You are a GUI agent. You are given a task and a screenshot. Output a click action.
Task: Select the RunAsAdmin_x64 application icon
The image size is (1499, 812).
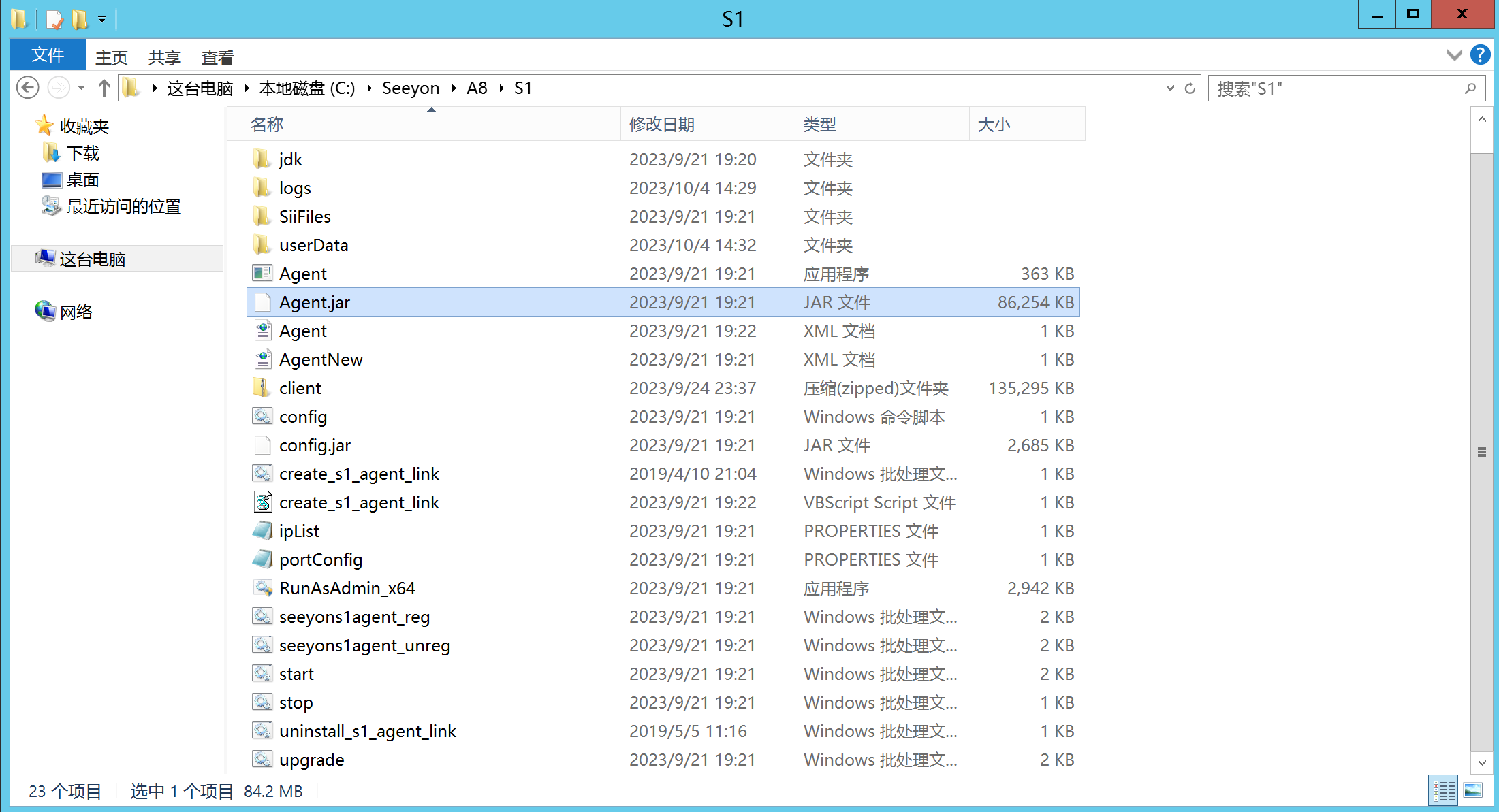click(263, 588)
